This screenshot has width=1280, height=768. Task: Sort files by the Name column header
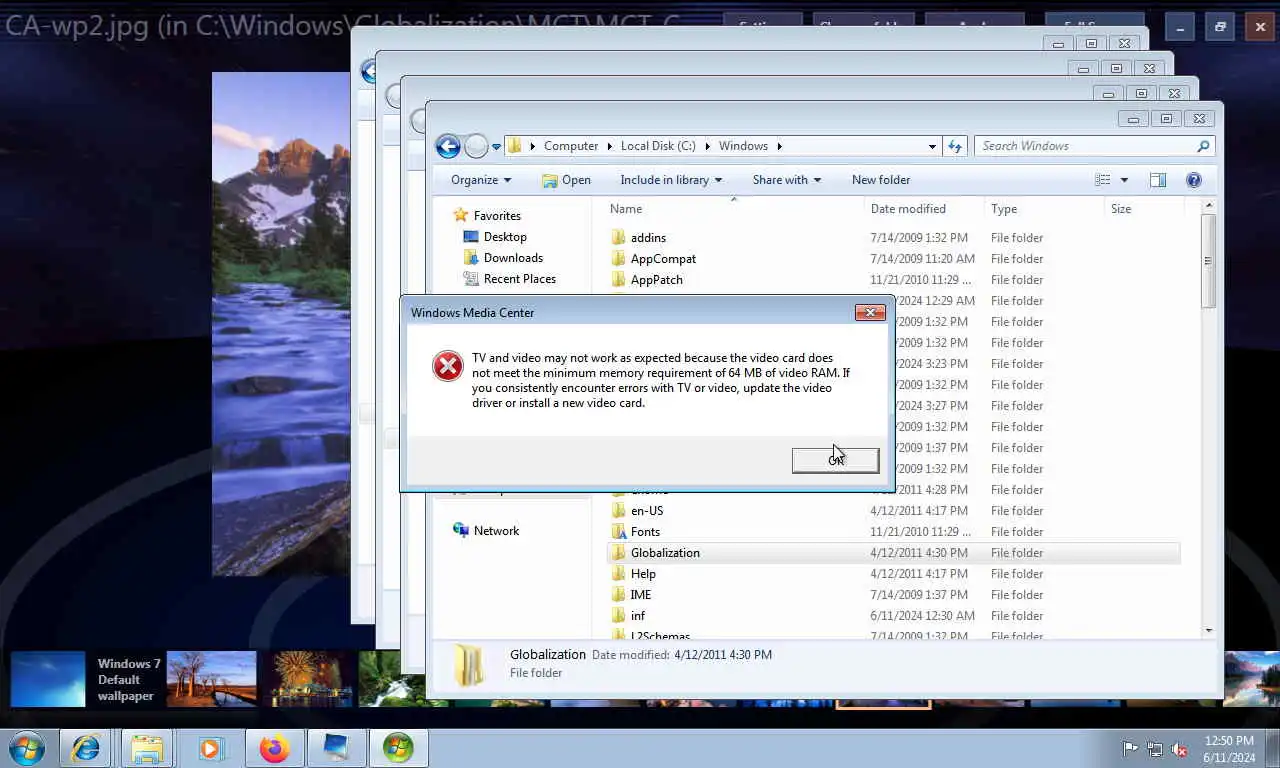pyautogui.click(x=733, y=209)
